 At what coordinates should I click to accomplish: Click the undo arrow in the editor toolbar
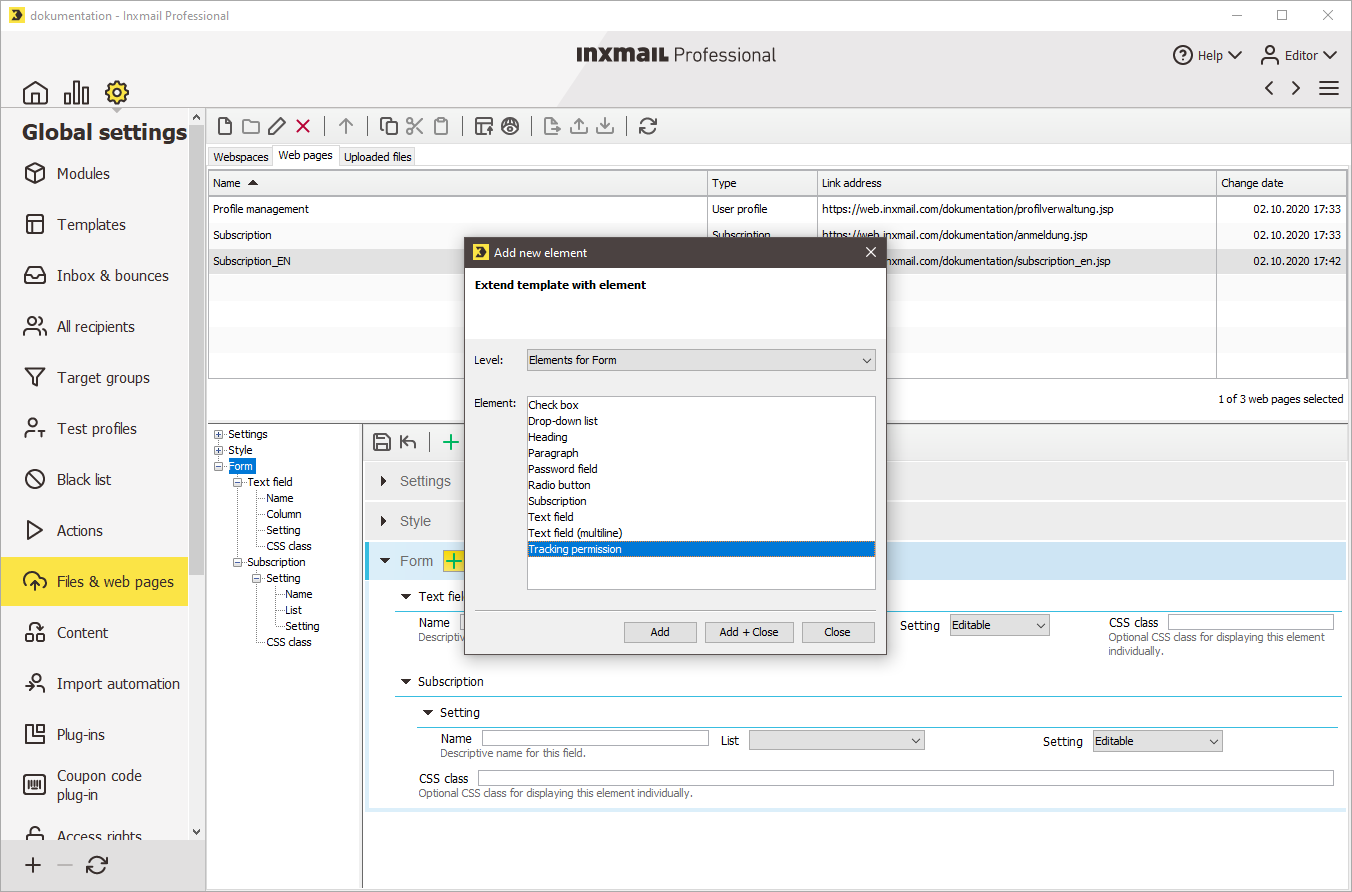click(408, 442)
